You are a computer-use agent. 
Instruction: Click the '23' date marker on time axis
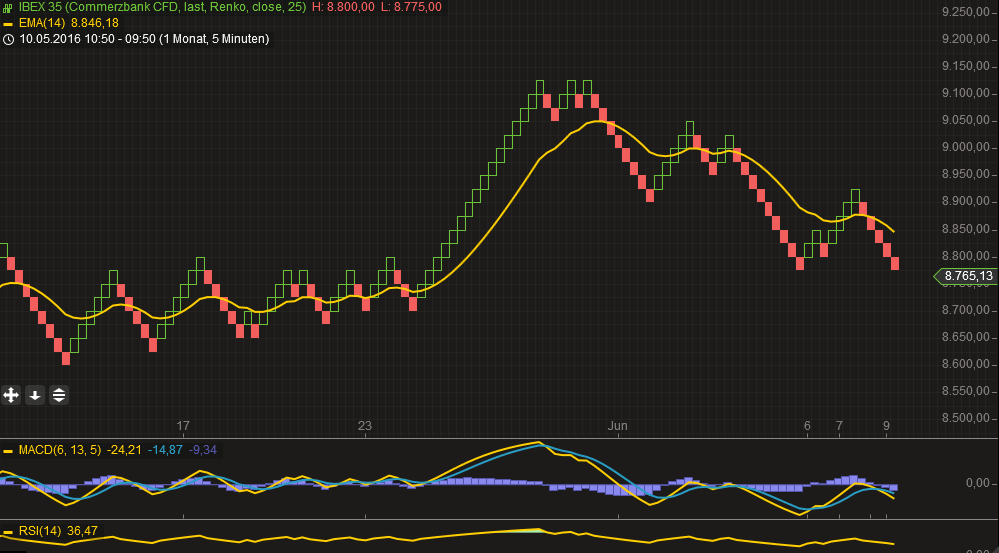tap(365, 426)
